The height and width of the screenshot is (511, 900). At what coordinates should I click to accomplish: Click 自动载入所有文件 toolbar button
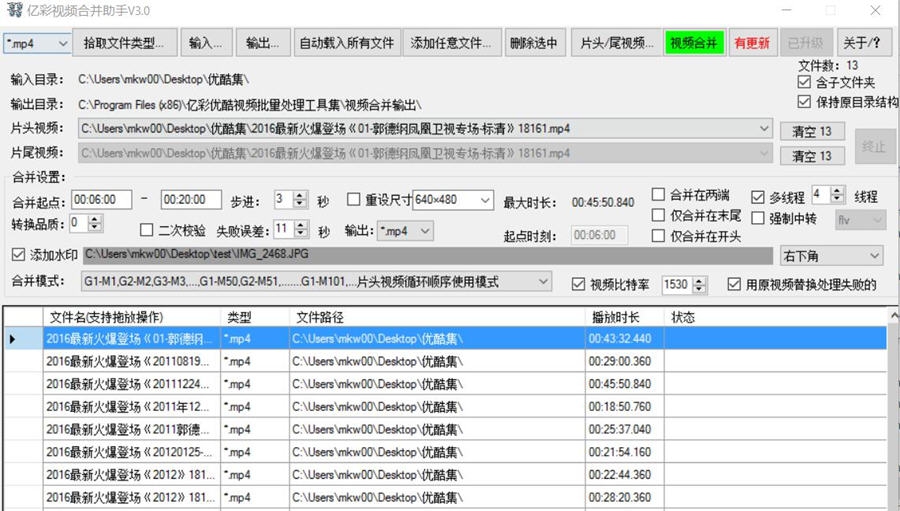pyautogui.click(x=347, y=43)
